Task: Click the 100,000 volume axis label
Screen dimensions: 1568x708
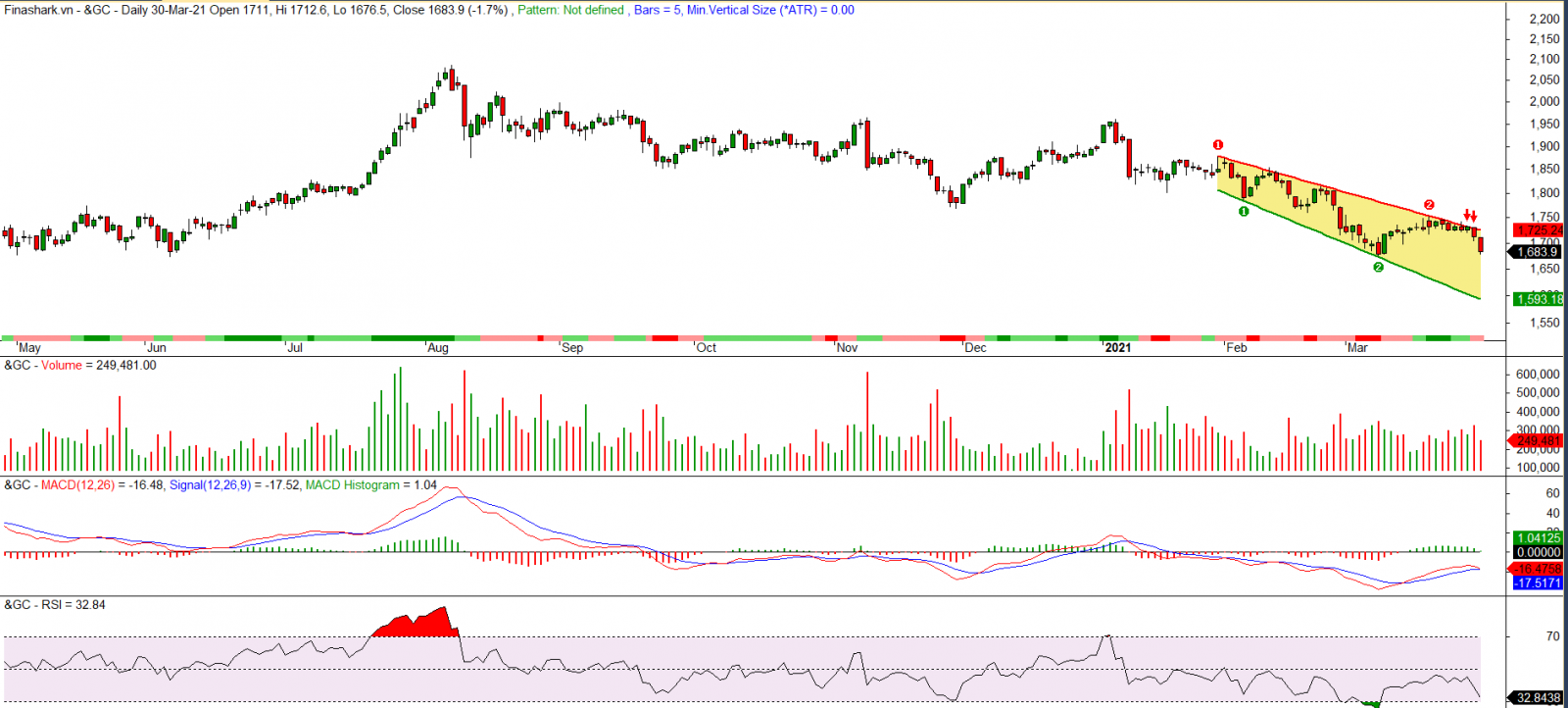Action: (x=1538, y=468)
